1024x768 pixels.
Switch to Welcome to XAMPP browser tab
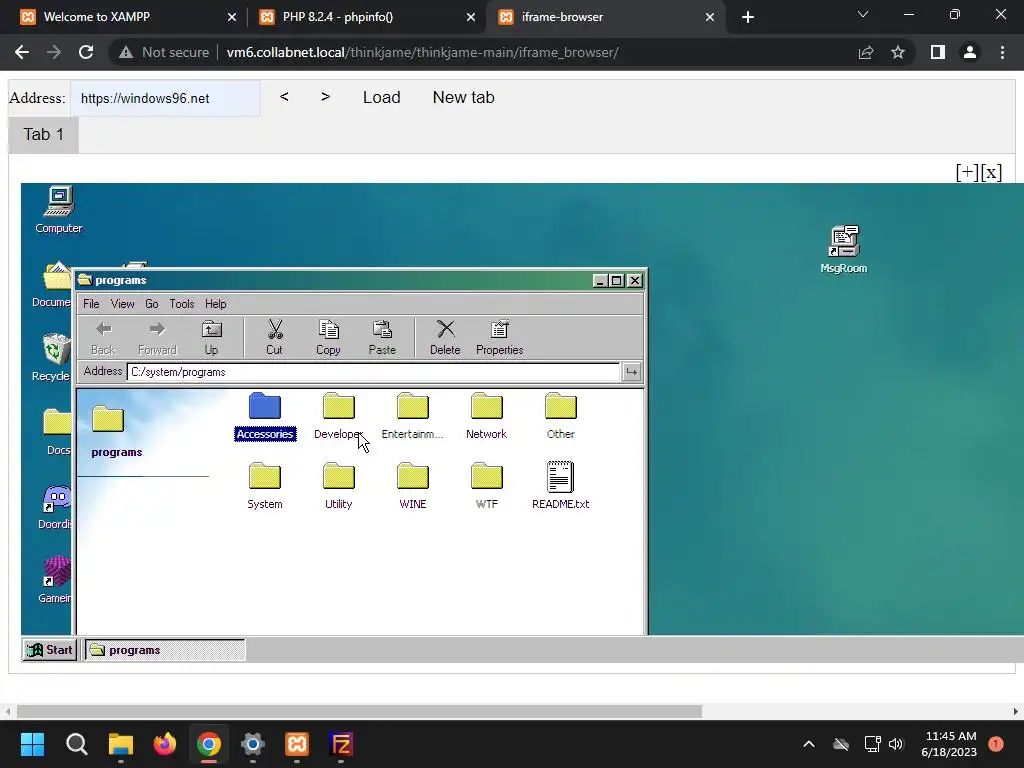128,17
